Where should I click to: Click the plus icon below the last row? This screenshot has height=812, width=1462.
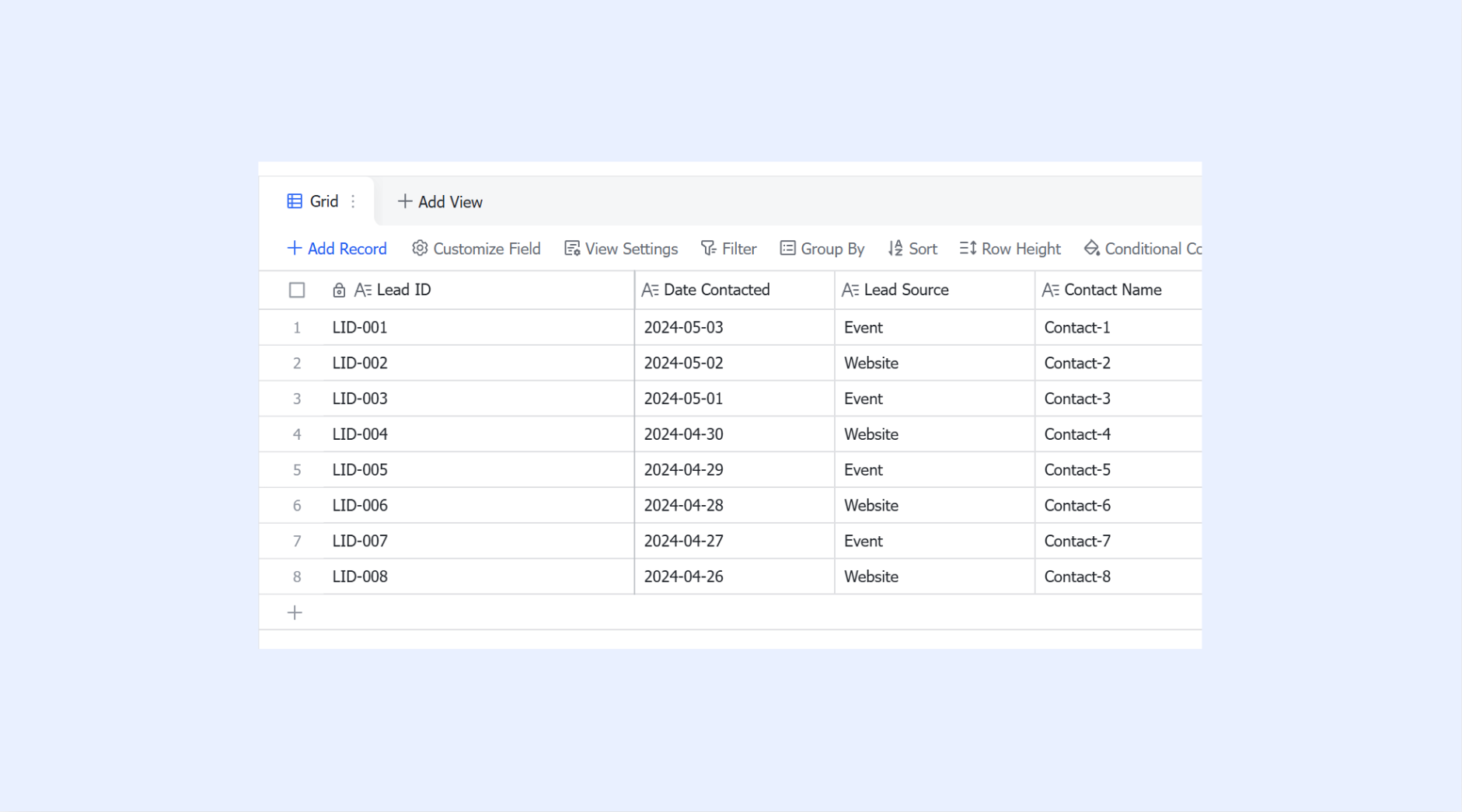click(x=295, y=612)
